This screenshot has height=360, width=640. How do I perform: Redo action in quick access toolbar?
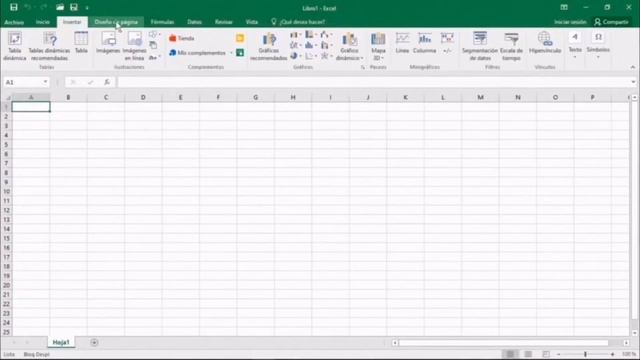click(x=43, y=7)
